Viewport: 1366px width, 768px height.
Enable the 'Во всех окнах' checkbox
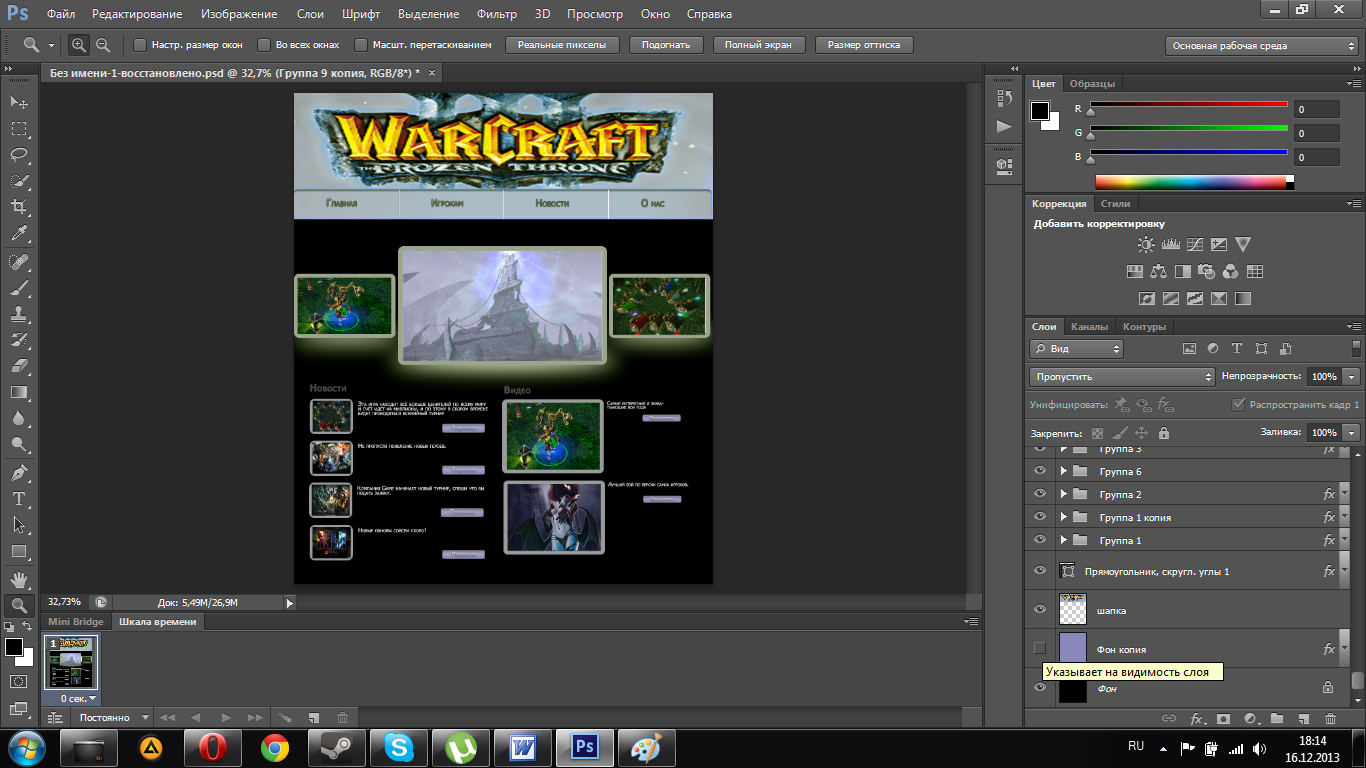coord(264,45)
